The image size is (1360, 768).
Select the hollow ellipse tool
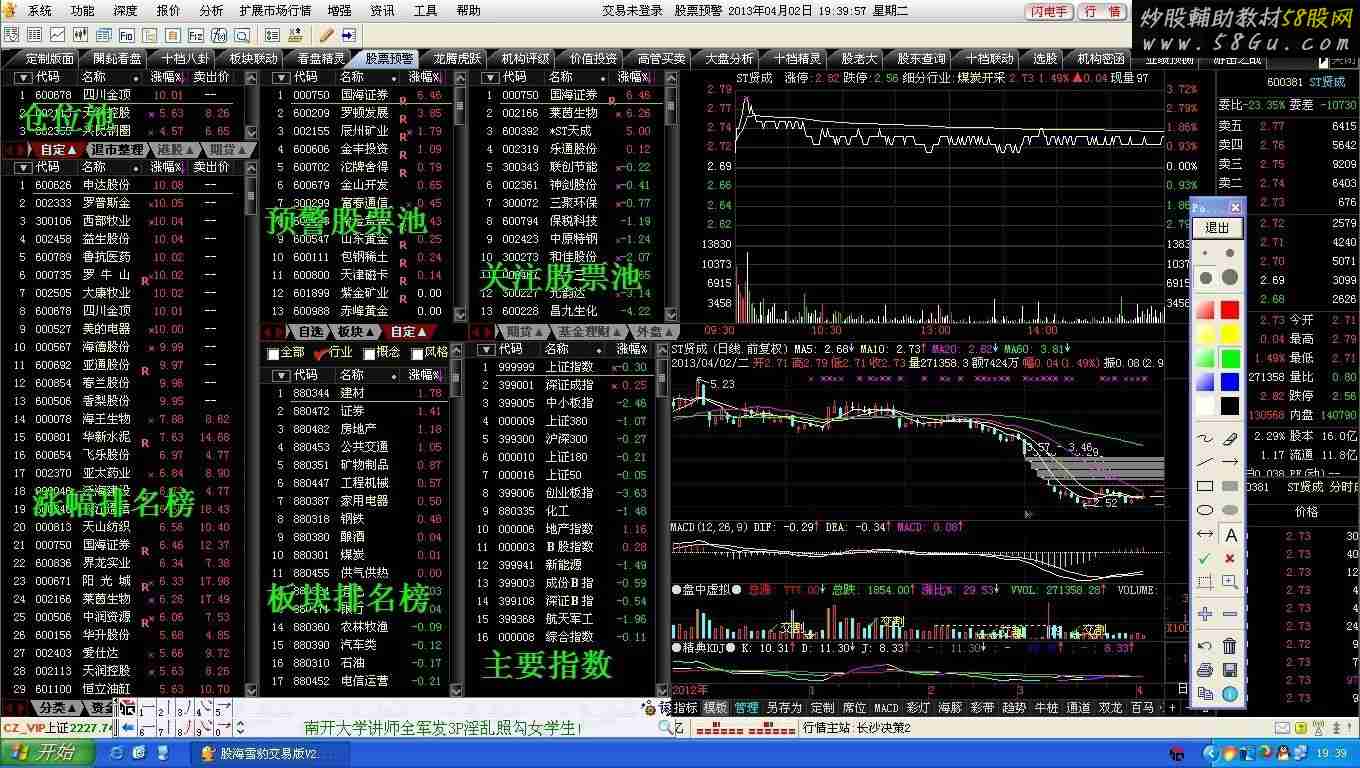tap(1205, 510)
